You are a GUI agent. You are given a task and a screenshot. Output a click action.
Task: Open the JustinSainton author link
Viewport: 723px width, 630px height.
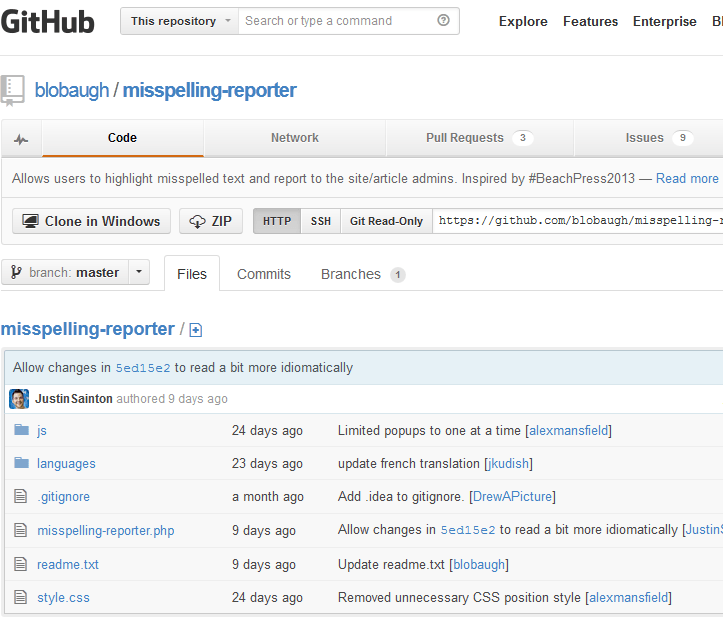point(74,399)
